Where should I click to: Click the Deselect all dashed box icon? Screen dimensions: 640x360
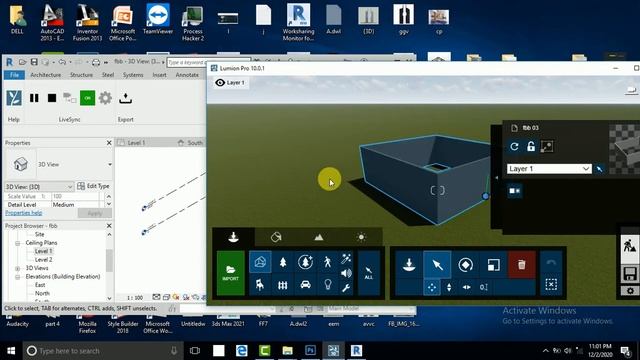(x=551, y=284)
